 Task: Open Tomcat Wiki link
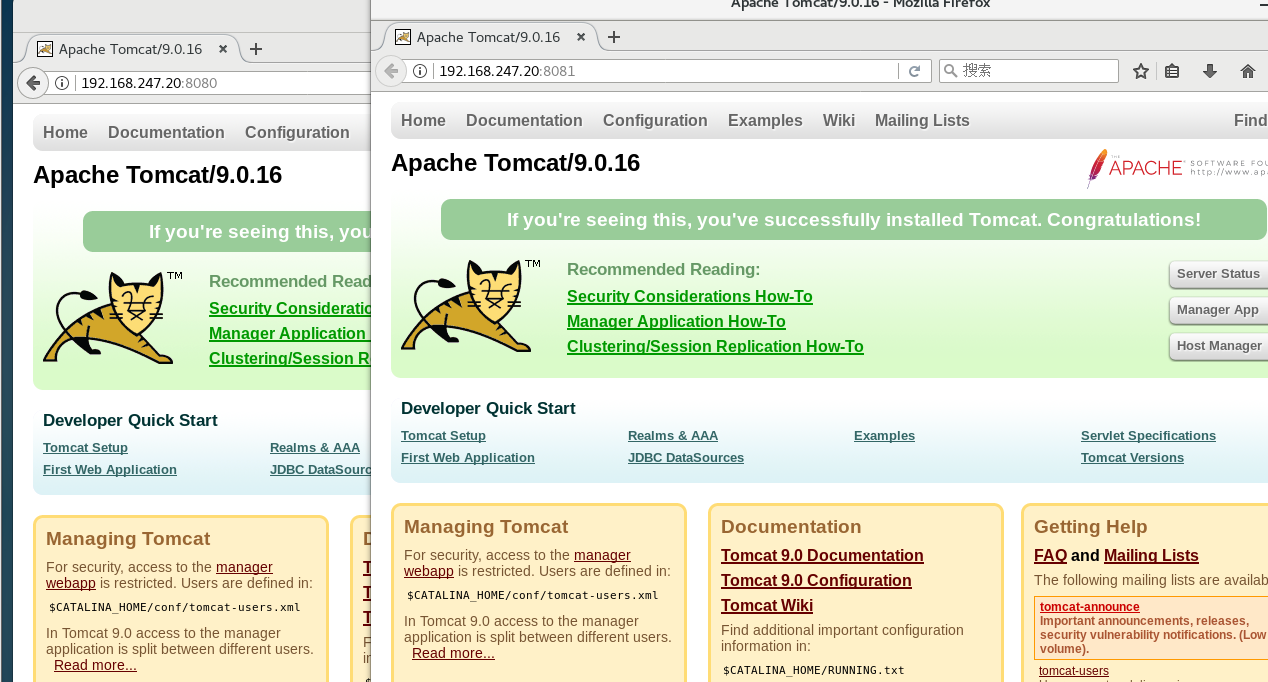[x=767, y=605]
